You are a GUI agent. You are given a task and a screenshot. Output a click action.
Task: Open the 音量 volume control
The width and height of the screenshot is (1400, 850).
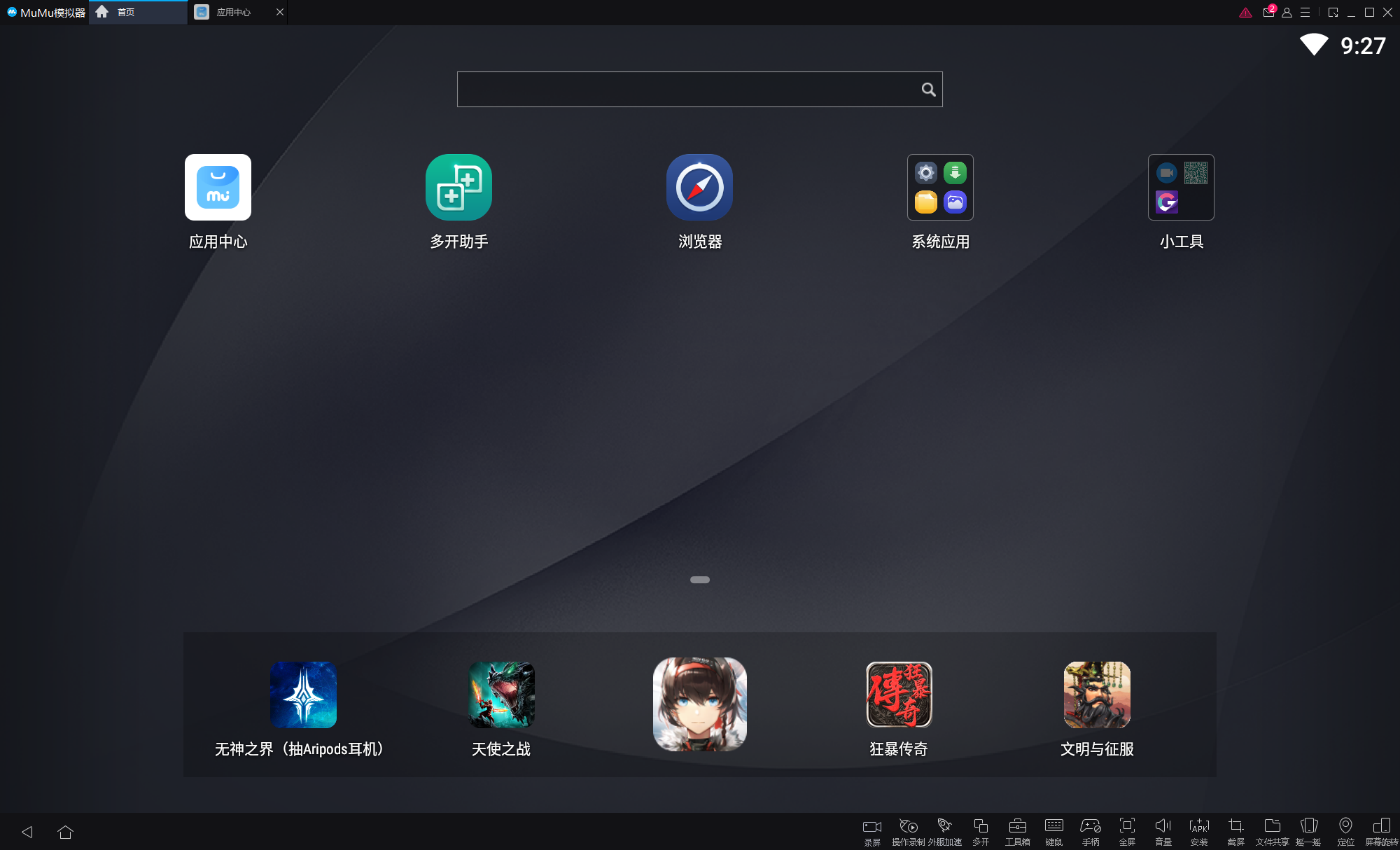click(1163, 831)
